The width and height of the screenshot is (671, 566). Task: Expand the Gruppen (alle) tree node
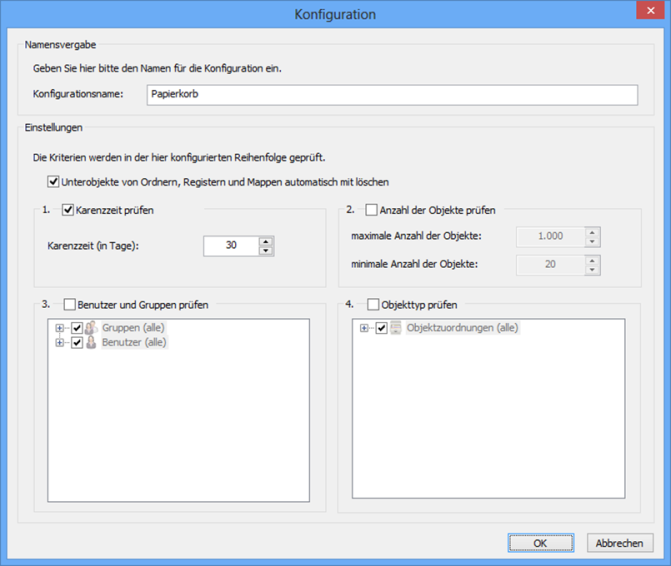pyautogui.click(x=60, y=328)
